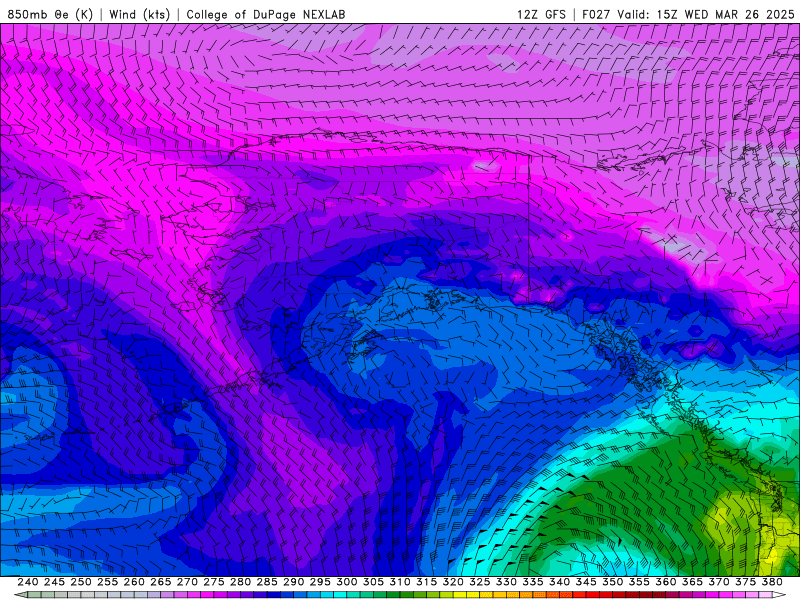Click the 290 color scale label

pyautogui.click(x=293, y=582)
